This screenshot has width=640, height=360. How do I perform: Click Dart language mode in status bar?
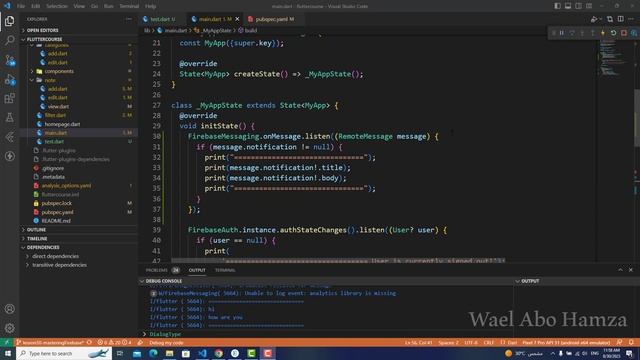click(509, 342)
